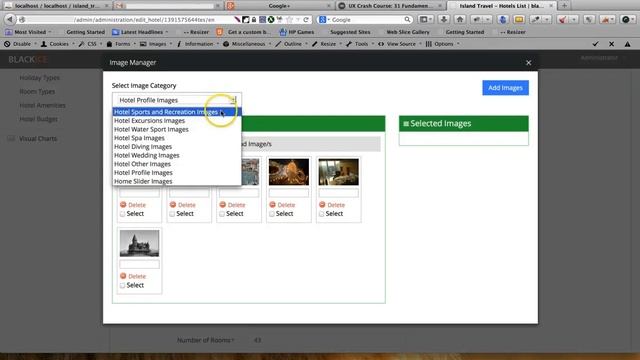Viewport: 640px width, 360px height.
Task: Reload the page via the refresh icon
Action: pos(305,20)
